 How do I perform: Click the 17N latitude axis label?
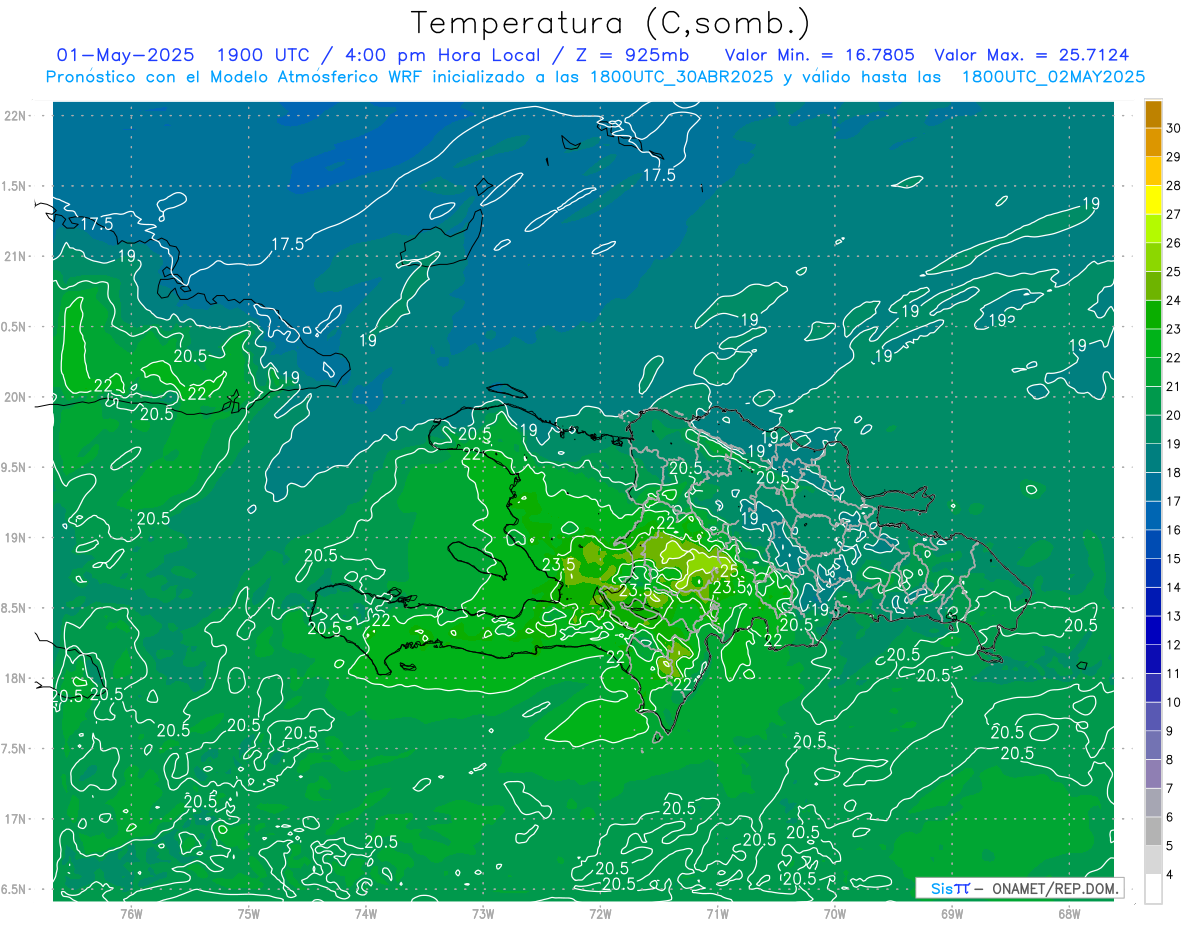pyautogui.click(x=15, y=819)
